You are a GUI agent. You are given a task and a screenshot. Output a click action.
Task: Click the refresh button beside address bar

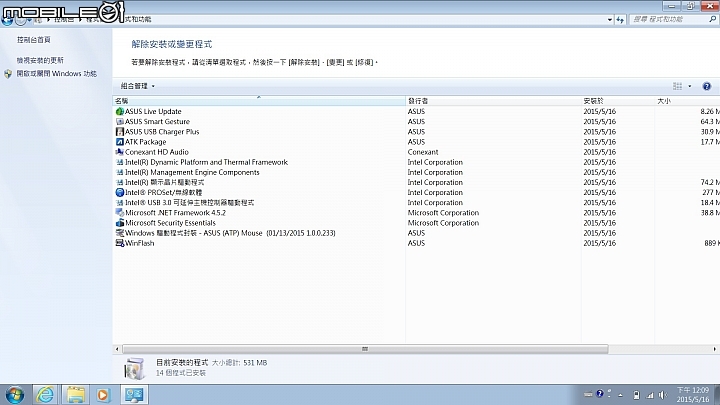[x=620, y=19]
